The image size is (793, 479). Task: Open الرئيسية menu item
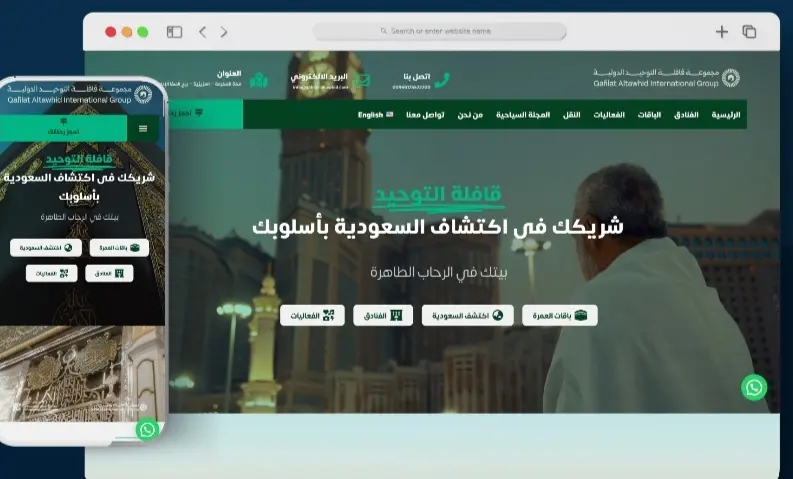click(x=726, y=115)
